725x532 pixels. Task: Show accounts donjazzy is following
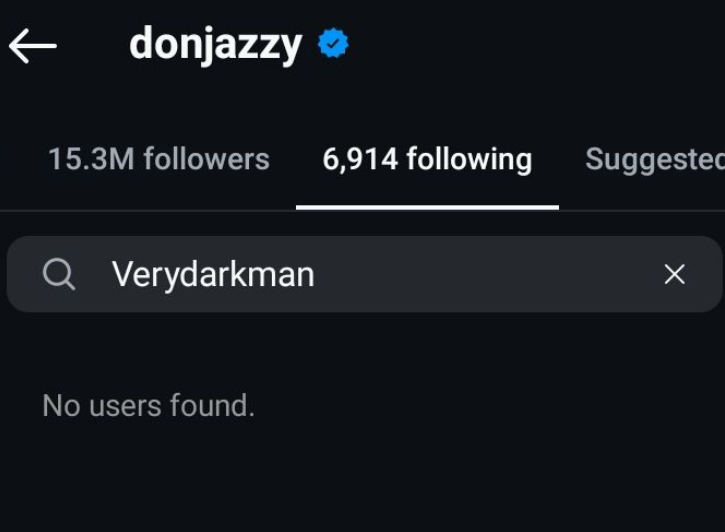pos(427,159)
